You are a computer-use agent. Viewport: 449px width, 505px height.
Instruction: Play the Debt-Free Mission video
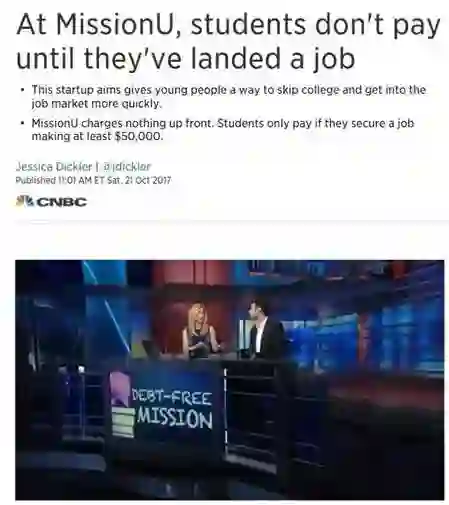pos(230,380)
